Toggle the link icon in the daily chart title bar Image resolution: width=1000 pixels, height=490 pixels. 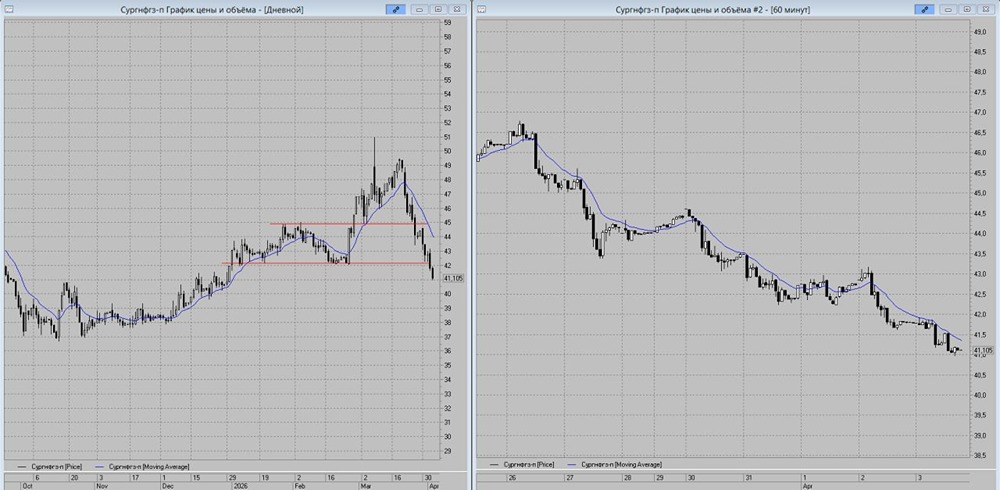(397, 9)
